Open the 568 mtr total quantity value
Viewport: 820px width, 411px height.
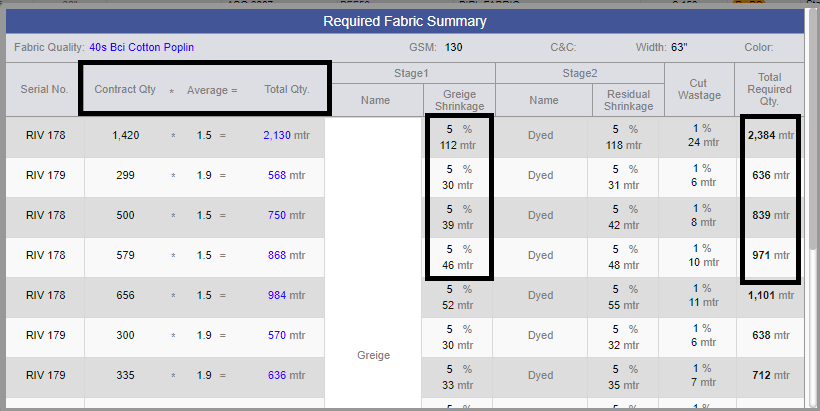coord(286,175)
